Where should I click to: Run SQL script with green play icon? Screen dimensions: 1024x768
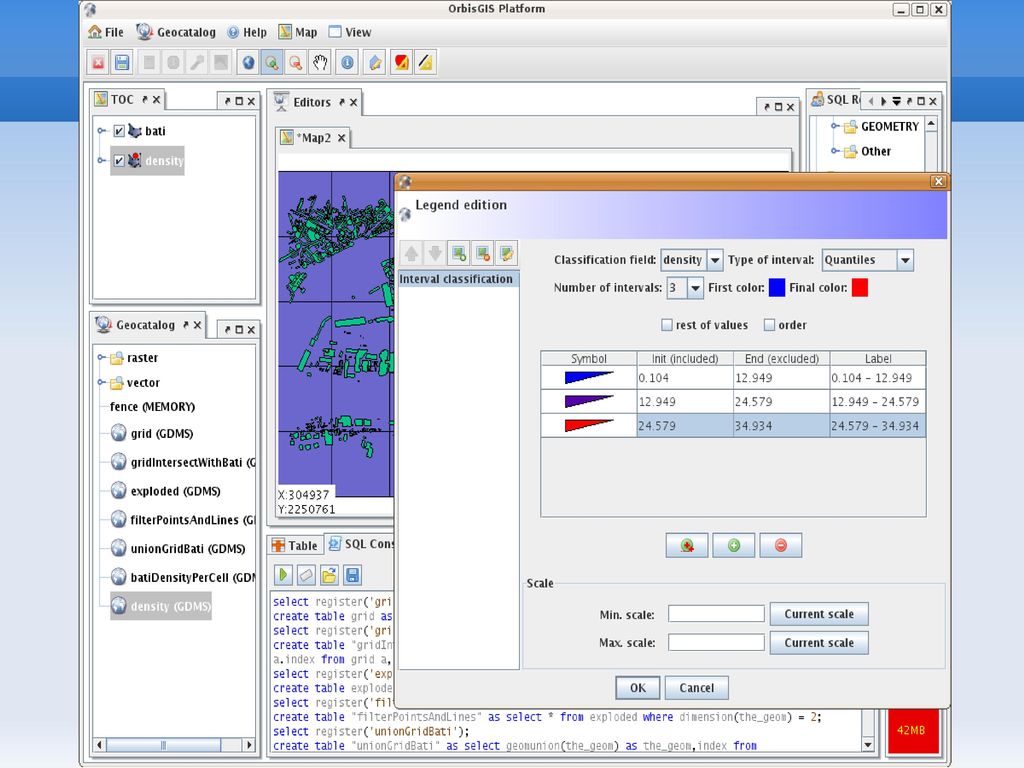(283, 575)
